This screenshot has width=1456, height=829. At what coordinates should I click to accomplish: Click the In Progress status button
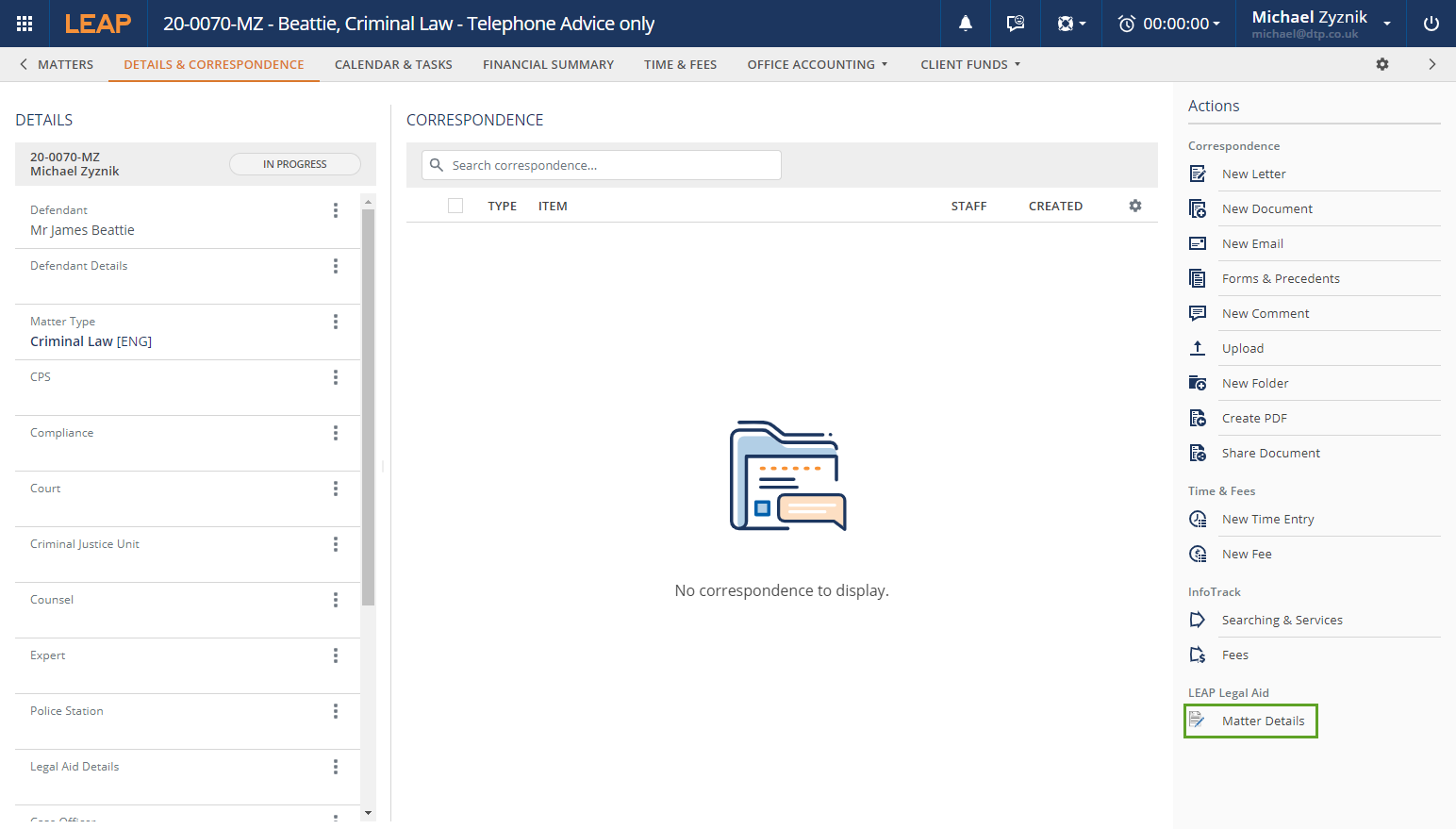(294, 164)
